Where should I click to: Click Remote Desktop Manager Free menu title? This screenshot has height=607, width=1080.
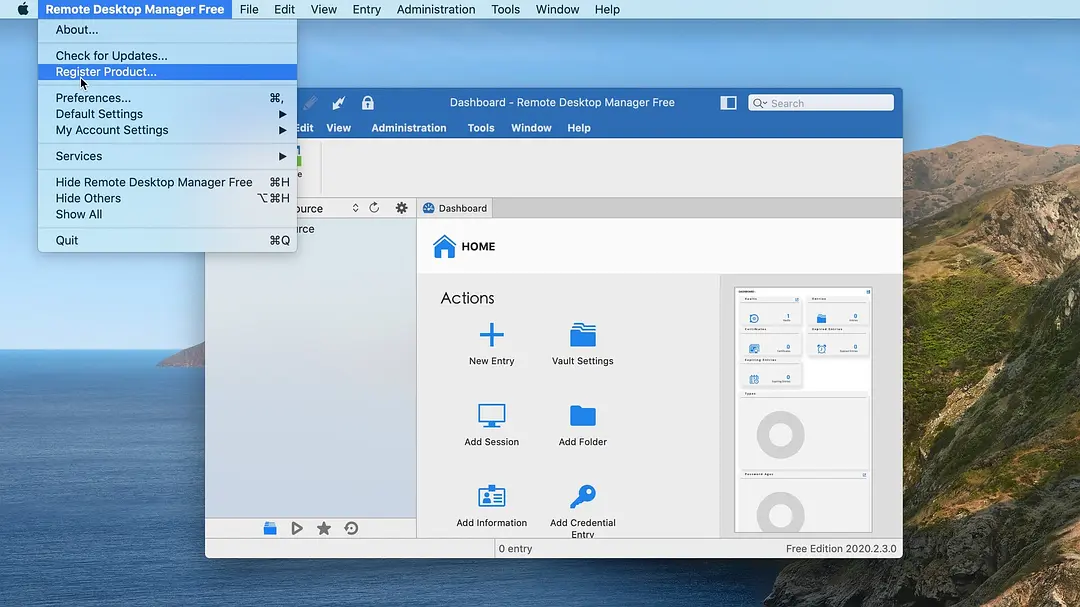[134, 9]
